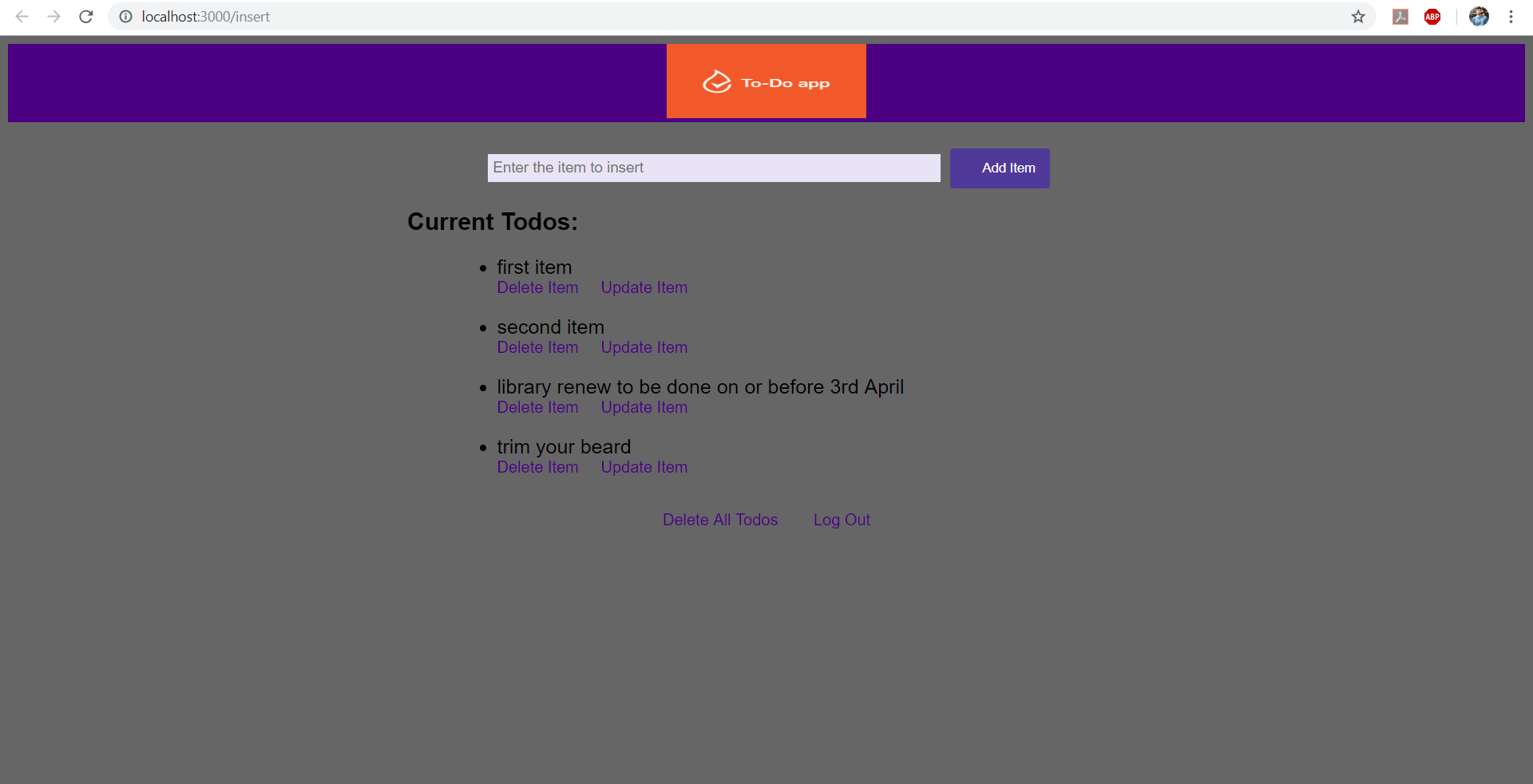
Task: Click the To-Do app logo icon
Action: [717, 81]
